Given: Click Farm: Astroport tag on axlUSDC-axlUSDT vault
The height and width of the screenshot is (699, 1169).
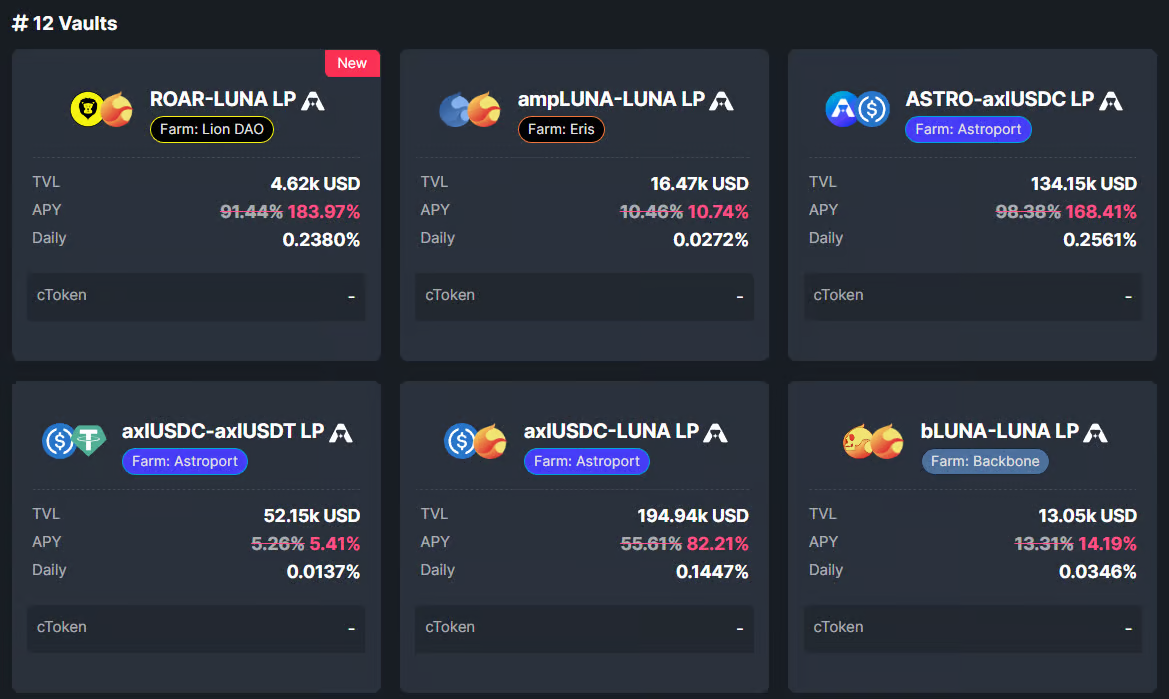Looking at the screenshot, I should pos(185,461).
